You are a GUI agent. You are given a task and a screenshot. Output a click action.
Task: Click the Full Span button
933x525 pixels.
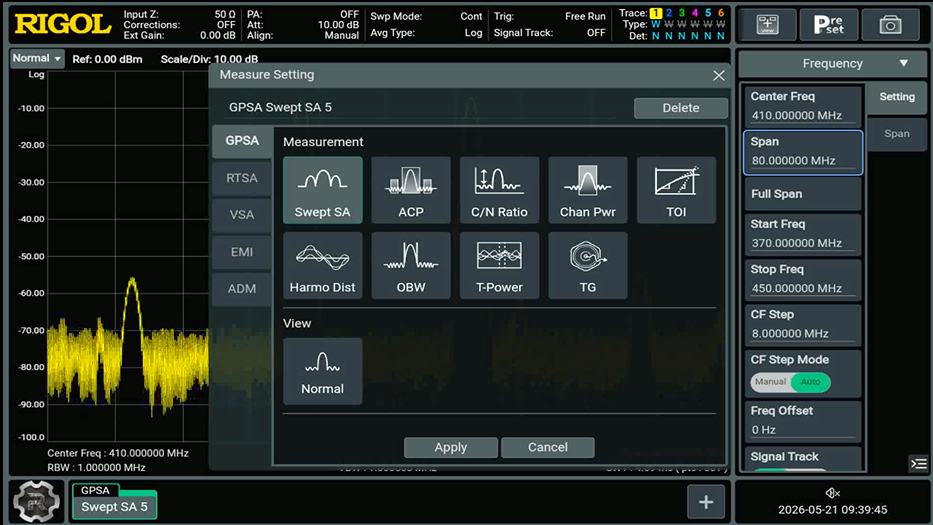pyautogui.click(x=803, y=194)
